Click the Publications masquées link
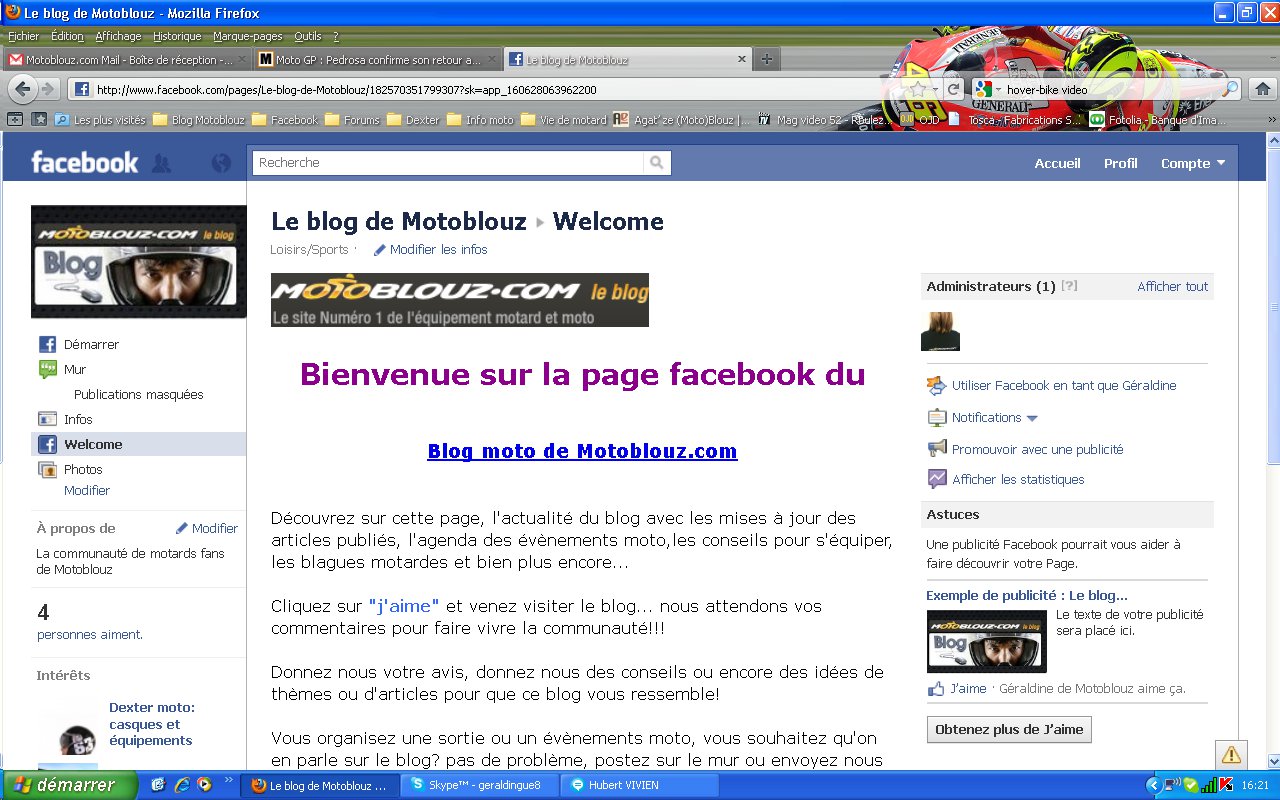1280x800 pixels. tap(138, 394)
